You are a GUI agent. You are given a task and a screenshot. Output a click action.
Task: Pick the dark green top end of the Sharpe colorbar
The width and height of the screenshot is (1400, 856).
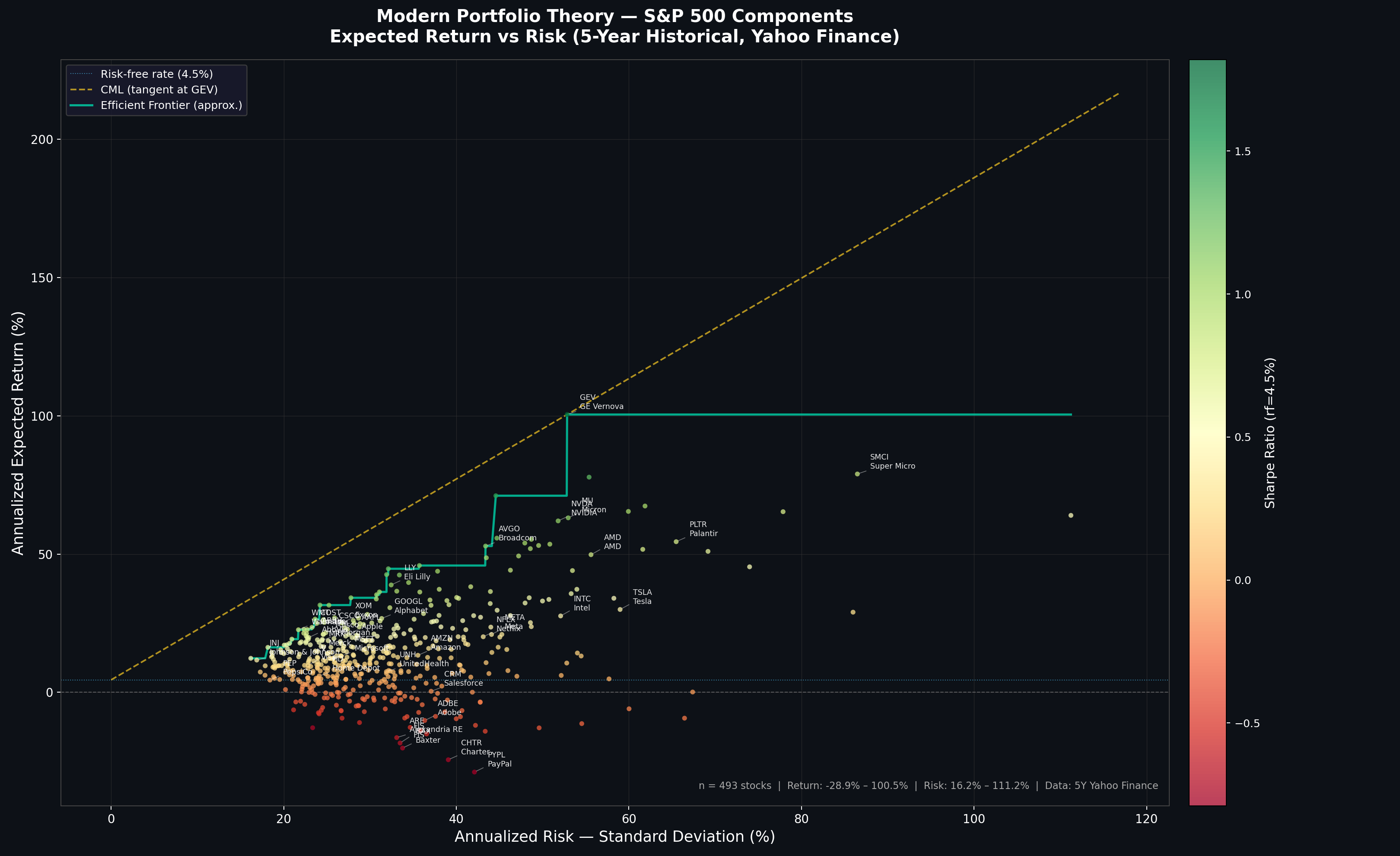[1207, 64]
